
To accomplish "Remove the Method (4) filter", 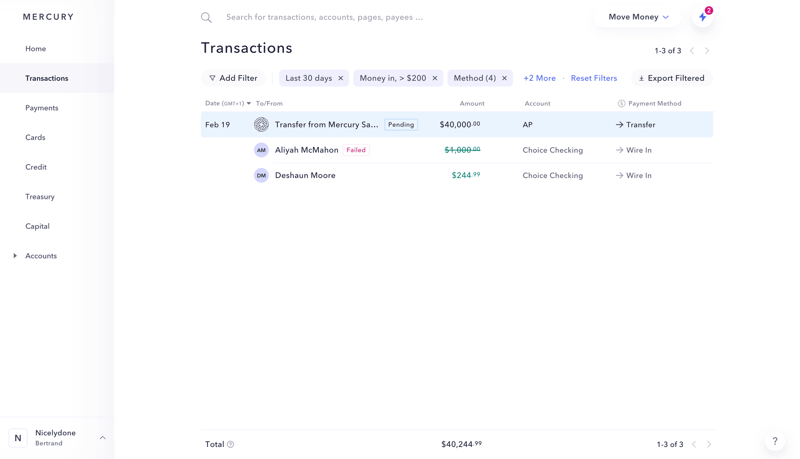I will pyautogui.click(x=504, y=78).
